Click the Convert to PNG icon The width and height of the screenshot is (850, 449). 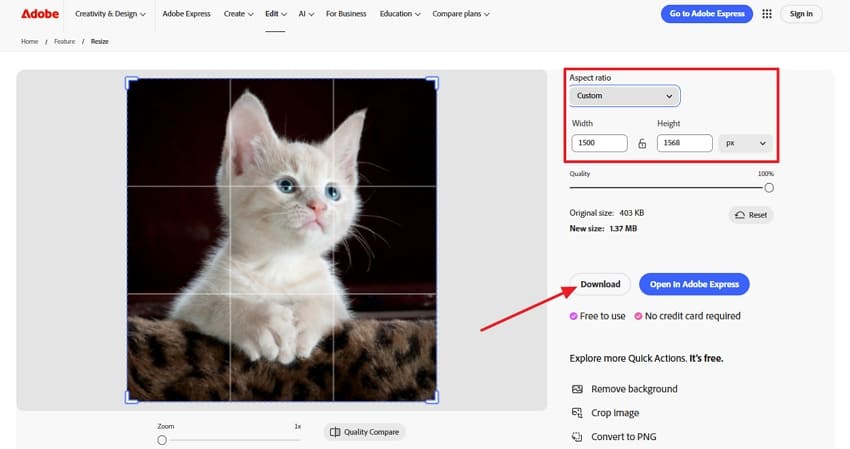tap(577, 437)
